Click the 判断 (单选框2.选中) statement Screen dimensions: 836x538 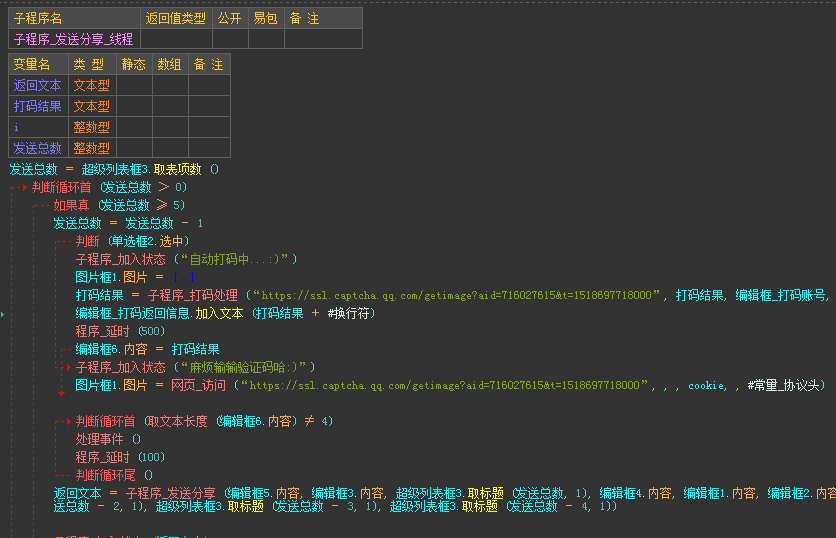pyautogui.click(x=132, y=241)
